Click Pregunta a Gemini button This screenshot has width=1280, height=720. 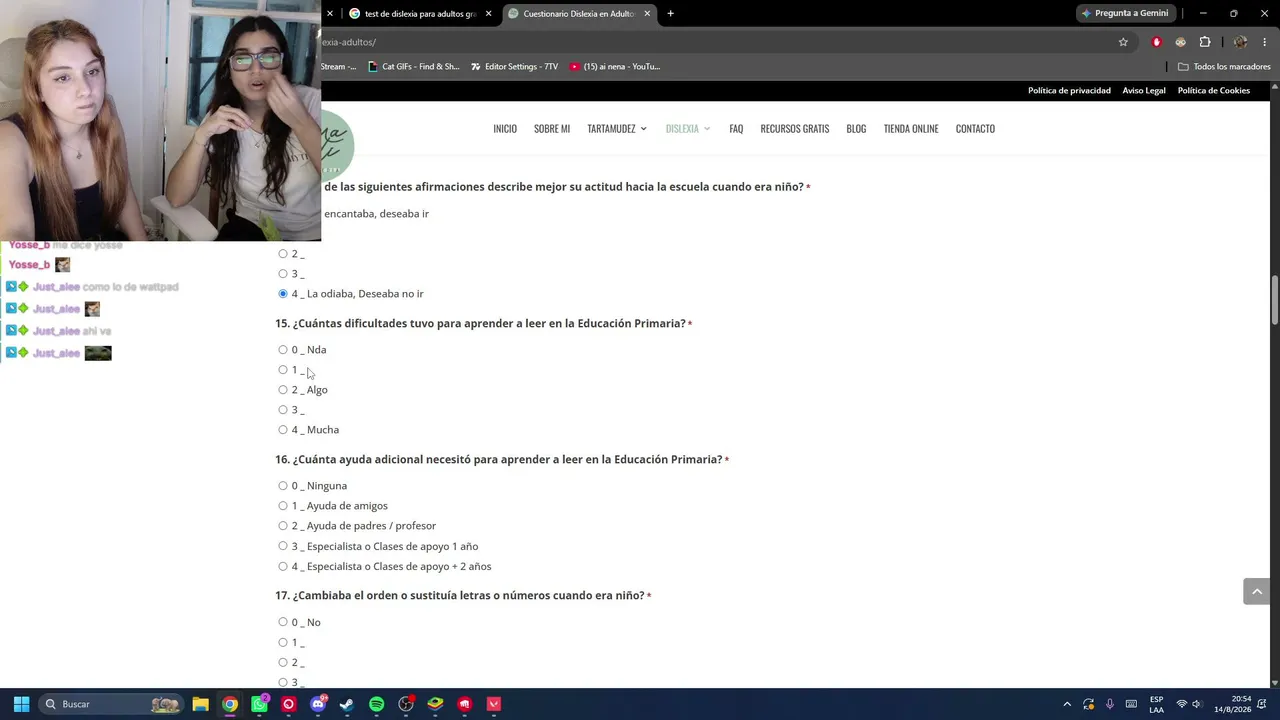click(1124, 13)
